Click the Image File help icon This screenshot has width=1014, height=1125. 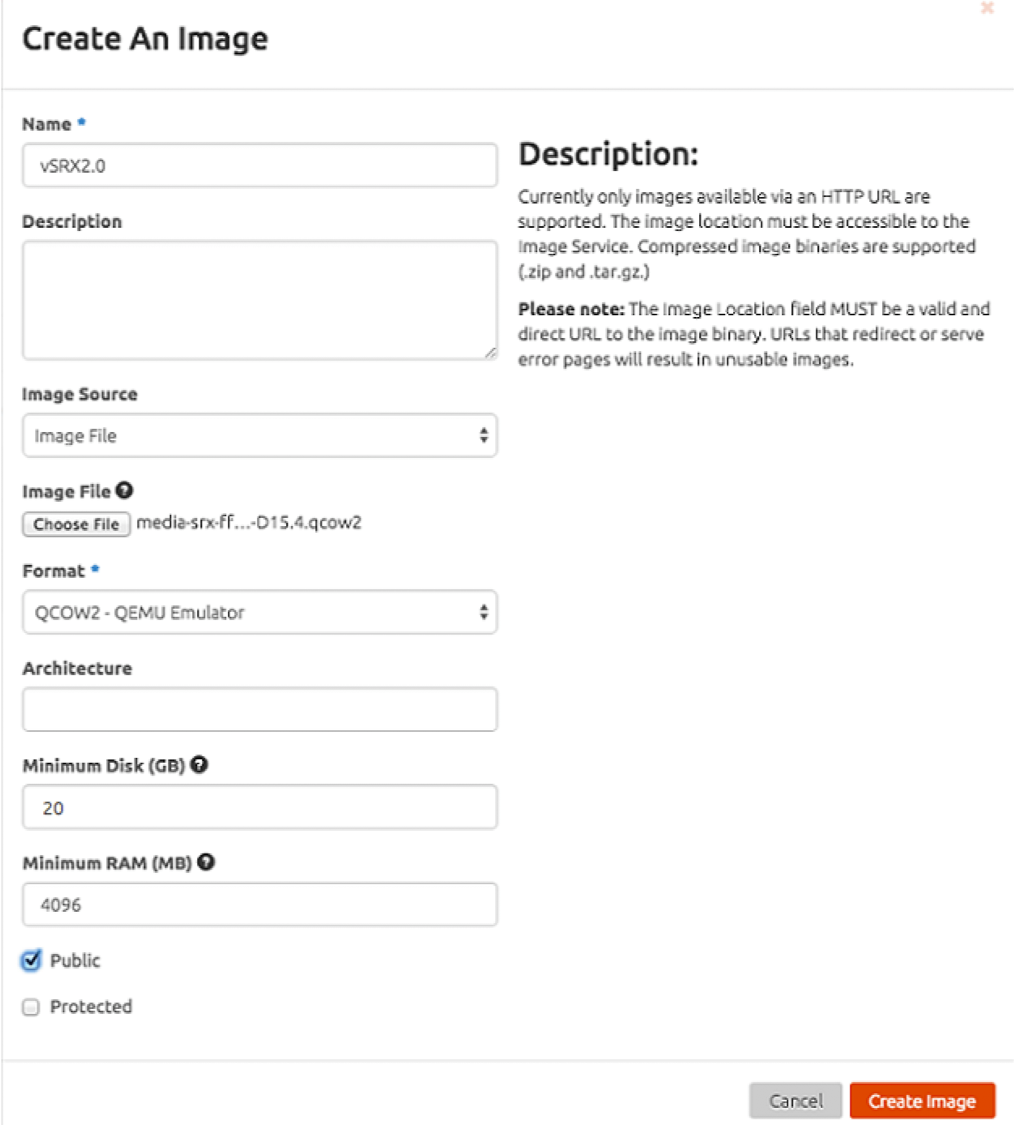[x=125, y=491]
